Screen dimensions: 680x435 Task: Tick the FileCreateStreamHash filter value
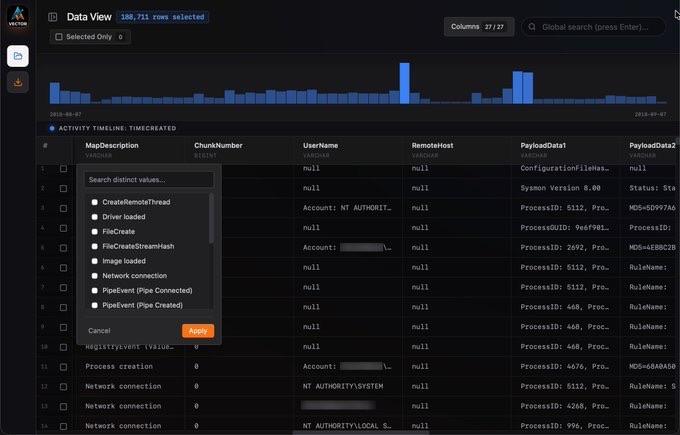95,246
